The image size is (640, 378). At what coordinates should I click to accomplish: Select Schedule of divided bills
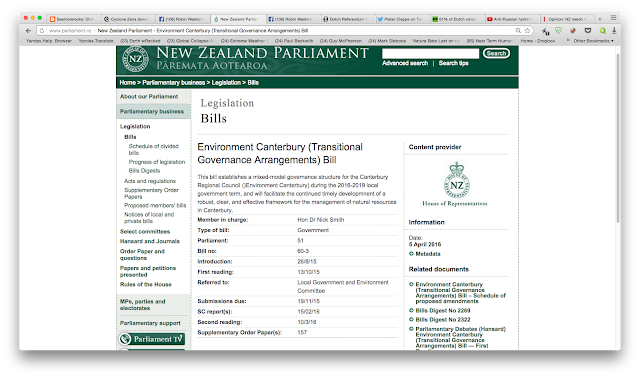point(153,149)
